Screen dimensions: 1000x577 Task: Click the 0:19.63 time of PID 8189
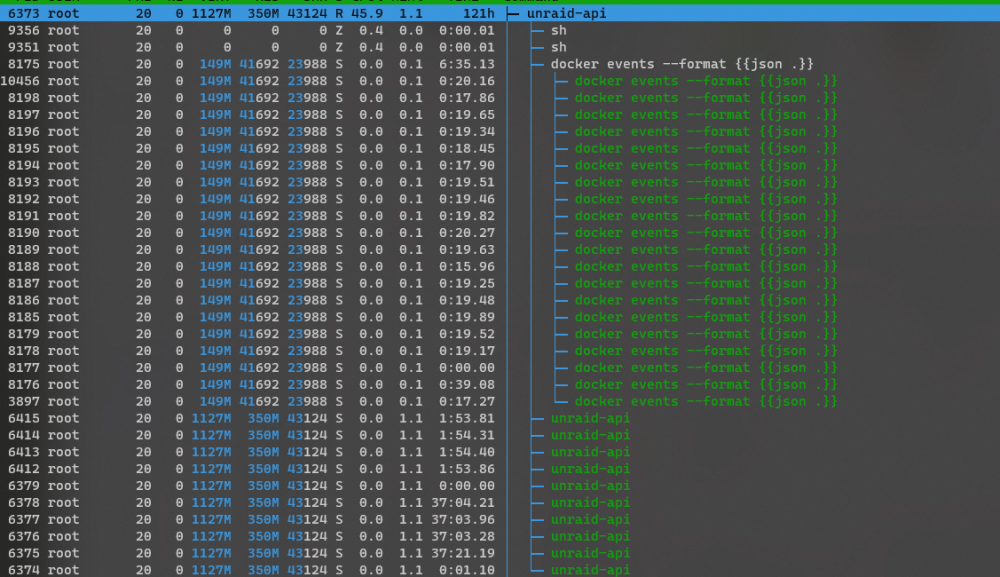466,250
